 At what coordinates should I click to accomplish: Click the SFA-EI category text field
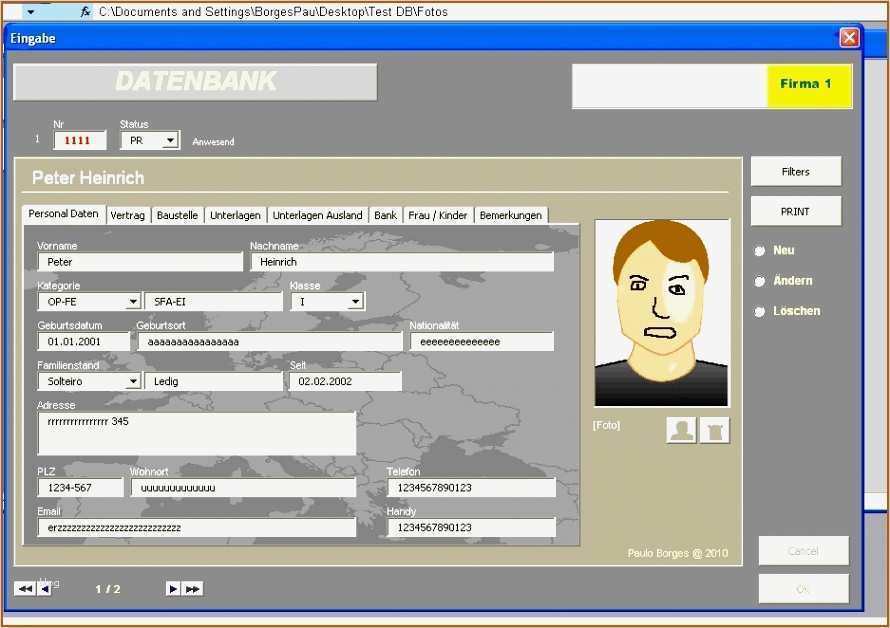[213, 302]
